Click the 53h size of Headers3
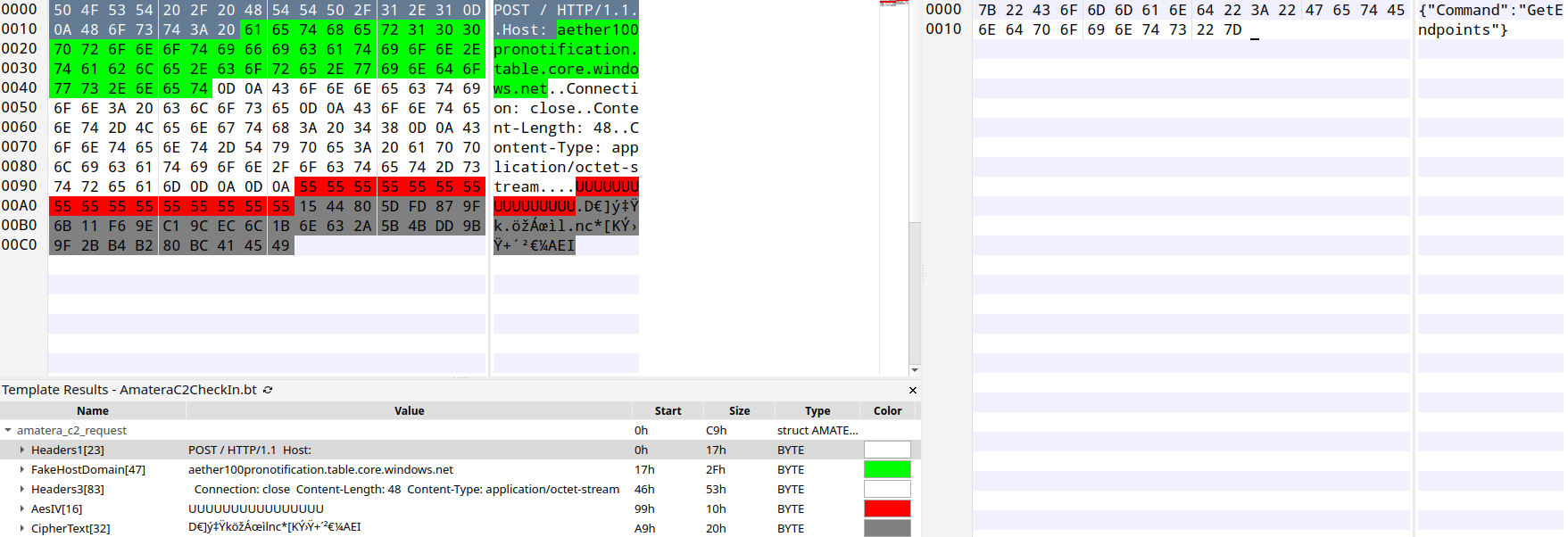This screenshot has width=1568, height=537. point(716,489)
